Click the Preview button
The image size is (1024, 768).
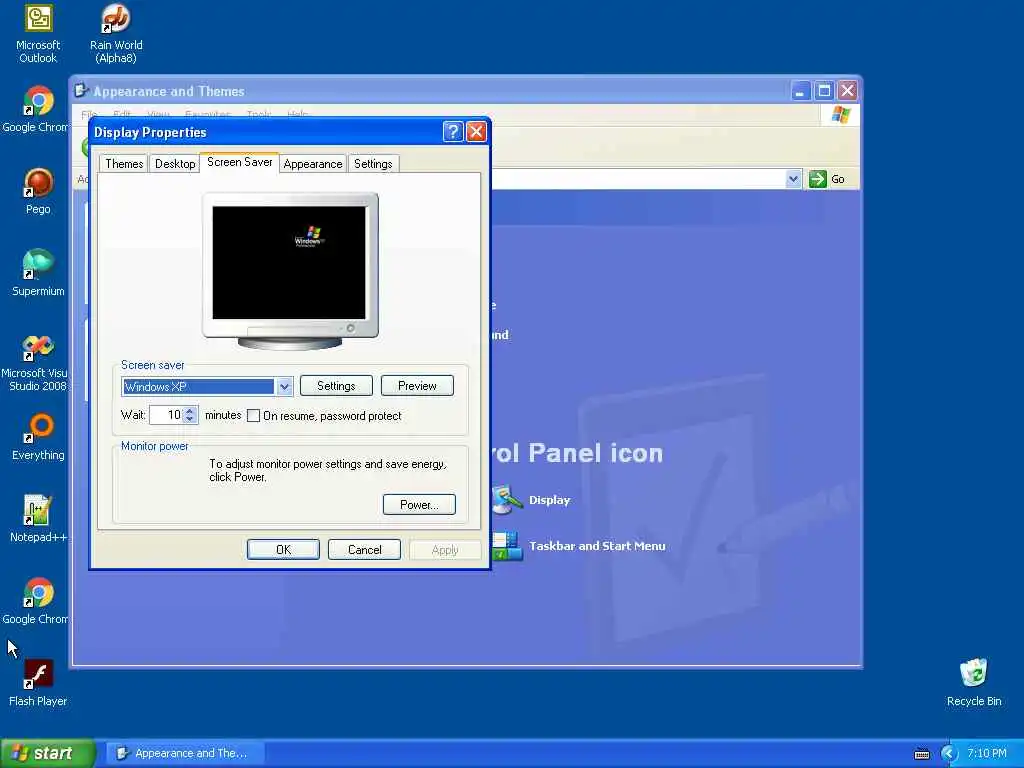pos(417,386)
